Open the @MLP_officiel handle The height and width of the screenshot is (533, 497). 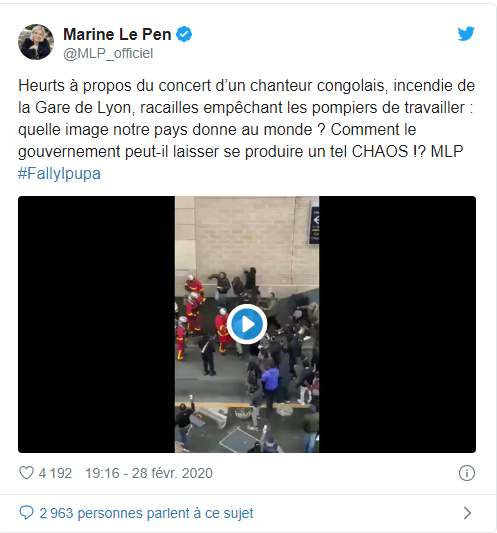tap(108, 53)
